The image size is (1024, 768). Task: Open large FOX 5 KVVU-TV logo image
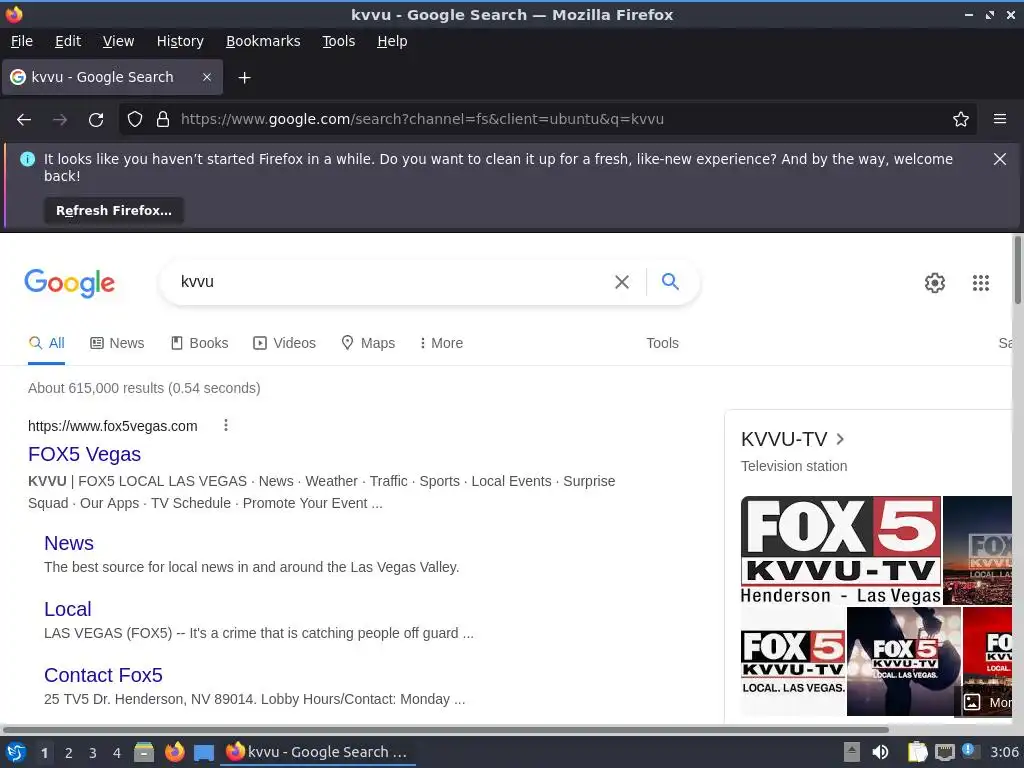[841, 550]
